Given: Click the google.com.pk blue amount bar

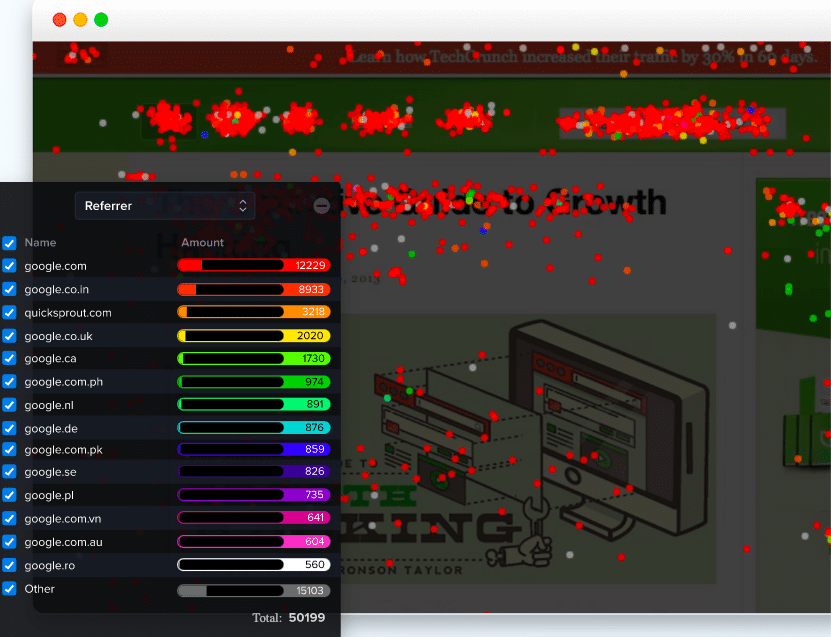Looking at the screenshot, I should coord(253,451).
